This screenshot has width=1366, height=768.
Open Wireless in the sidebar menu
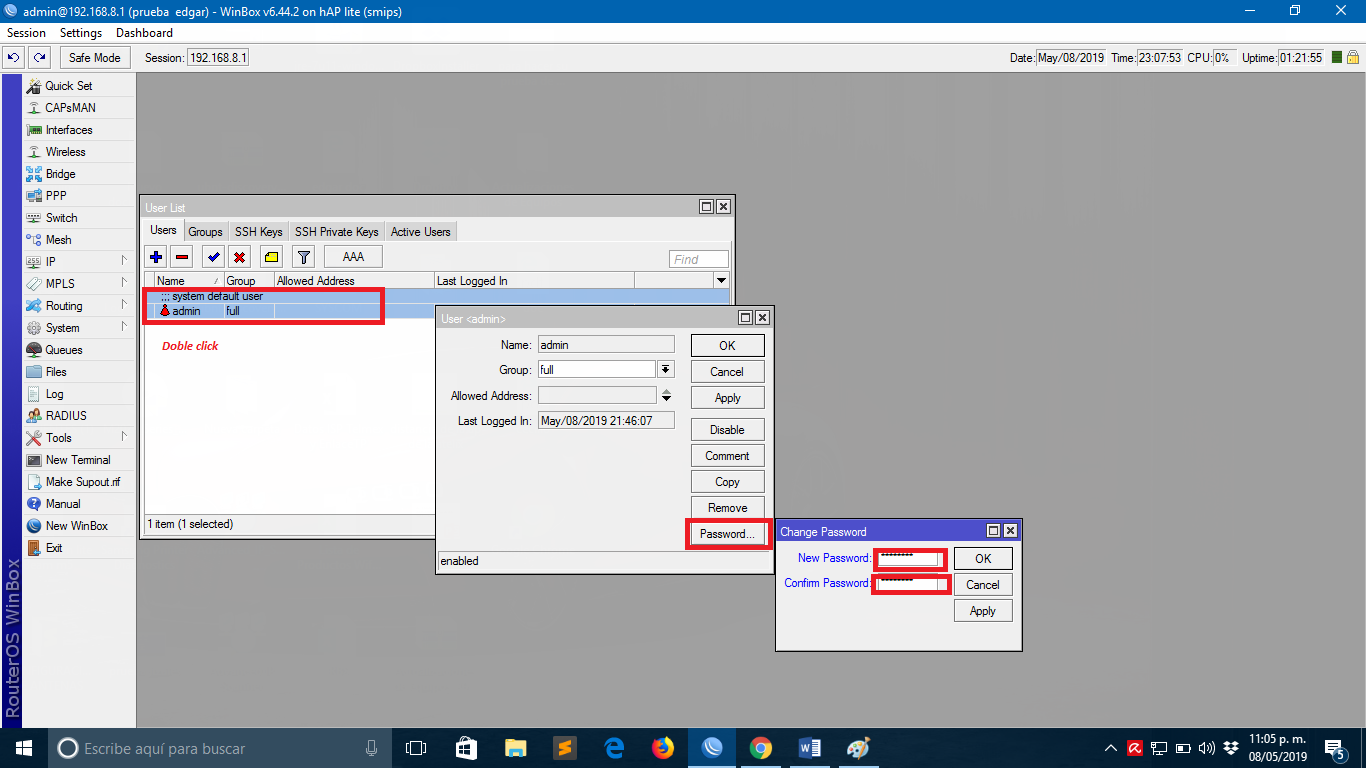(65, 152)
